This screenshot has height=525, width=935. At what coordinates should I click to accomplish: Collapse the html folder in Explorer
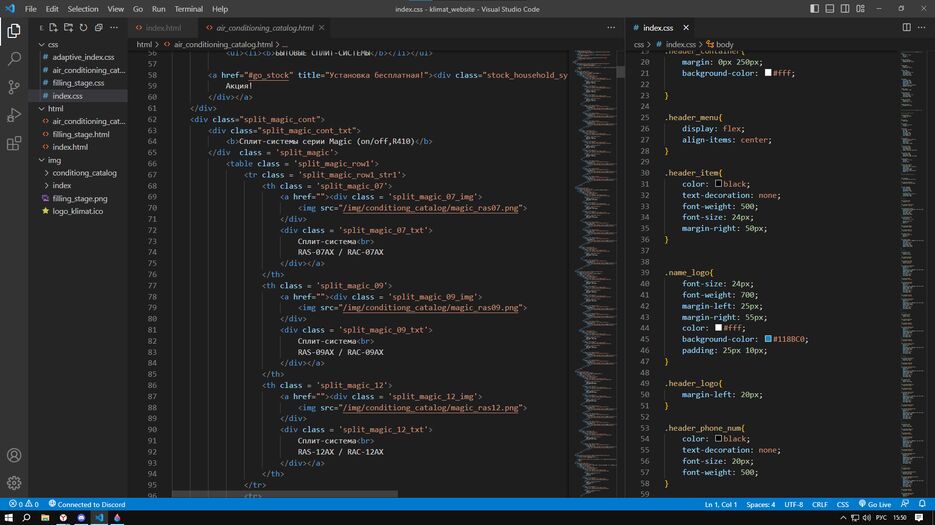pyautogui.click(x=55, y=108)
